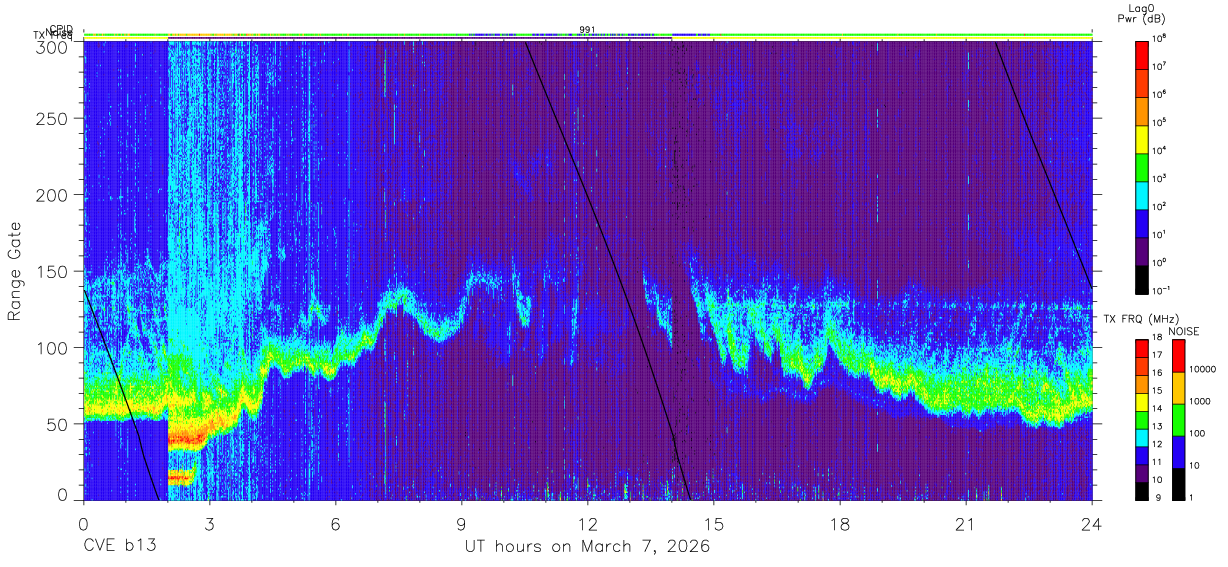Select the time-axis '9' hour tick label
Screen dimensions: 1228x567
pyautogui.click(x=461, y=525)
